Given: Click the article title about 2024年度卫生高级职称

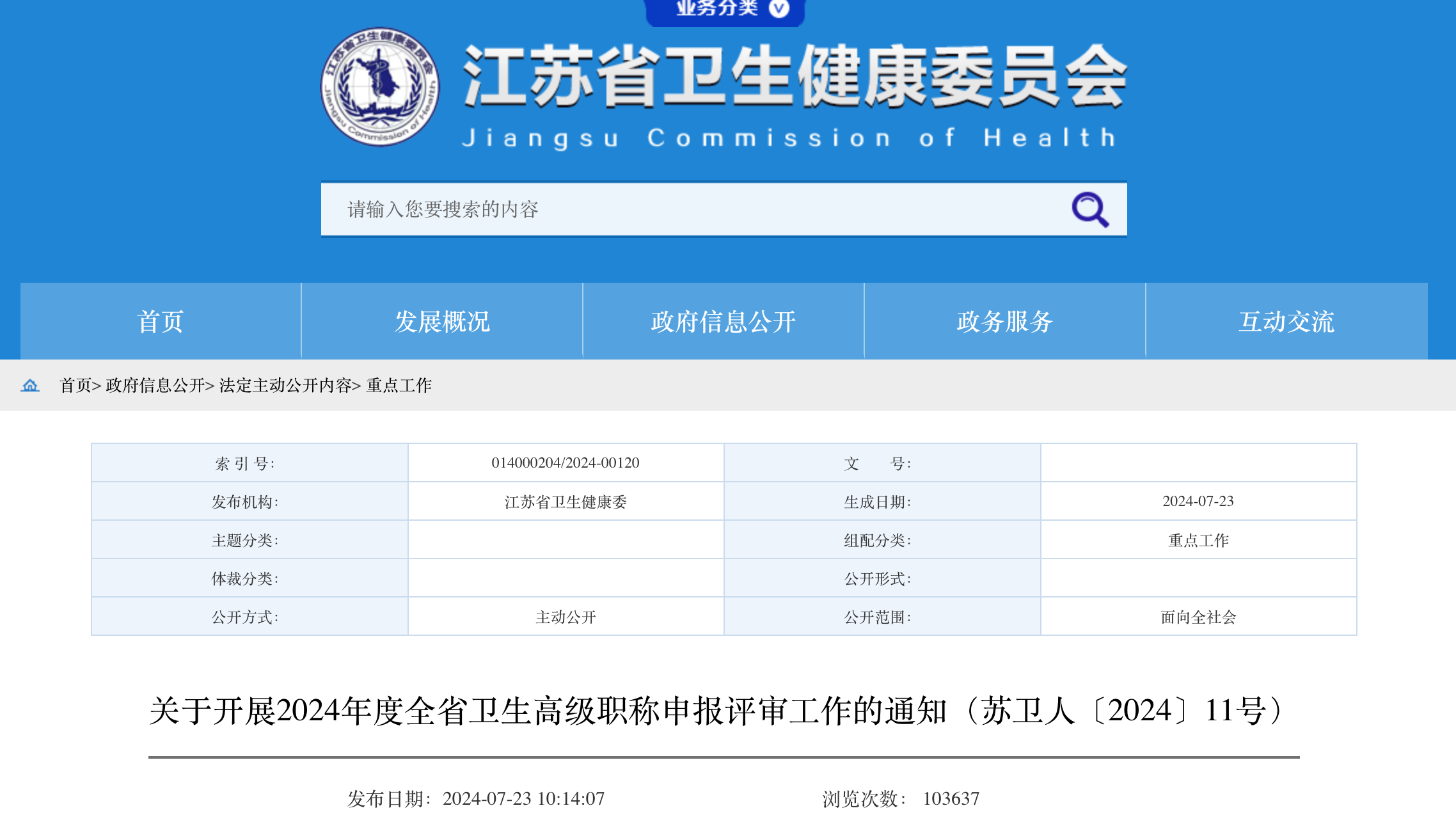Looking at the screenshot, I should pyautogui.click(x=716, y=711).
